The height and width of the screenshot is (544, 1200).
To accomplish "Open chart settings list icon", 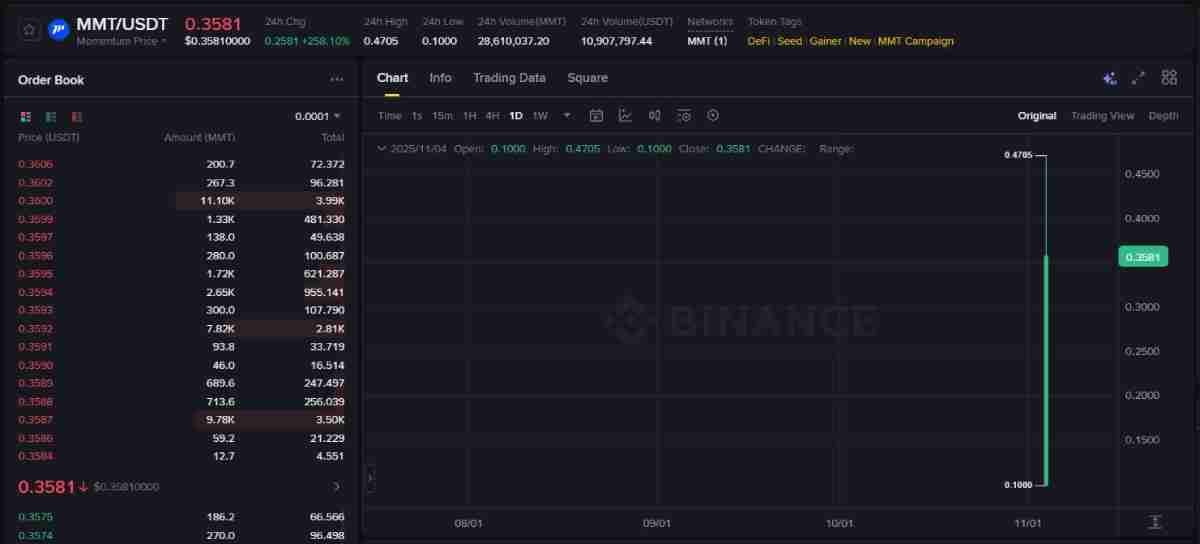I will [684, 116].
